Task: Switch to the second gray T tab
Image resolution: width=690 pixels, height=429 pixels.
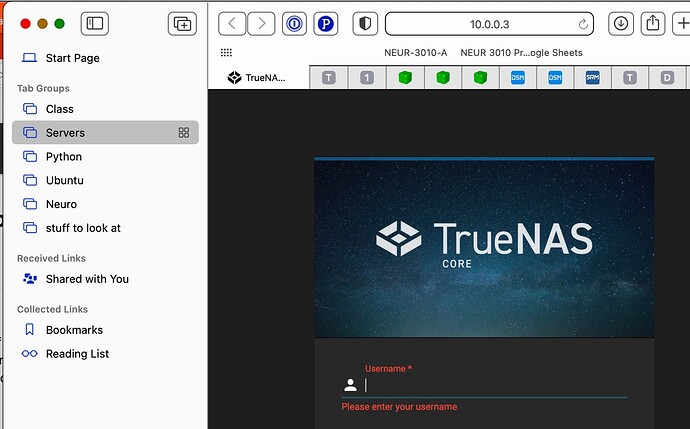Action: pyautogui.click(x=630, y=78)
